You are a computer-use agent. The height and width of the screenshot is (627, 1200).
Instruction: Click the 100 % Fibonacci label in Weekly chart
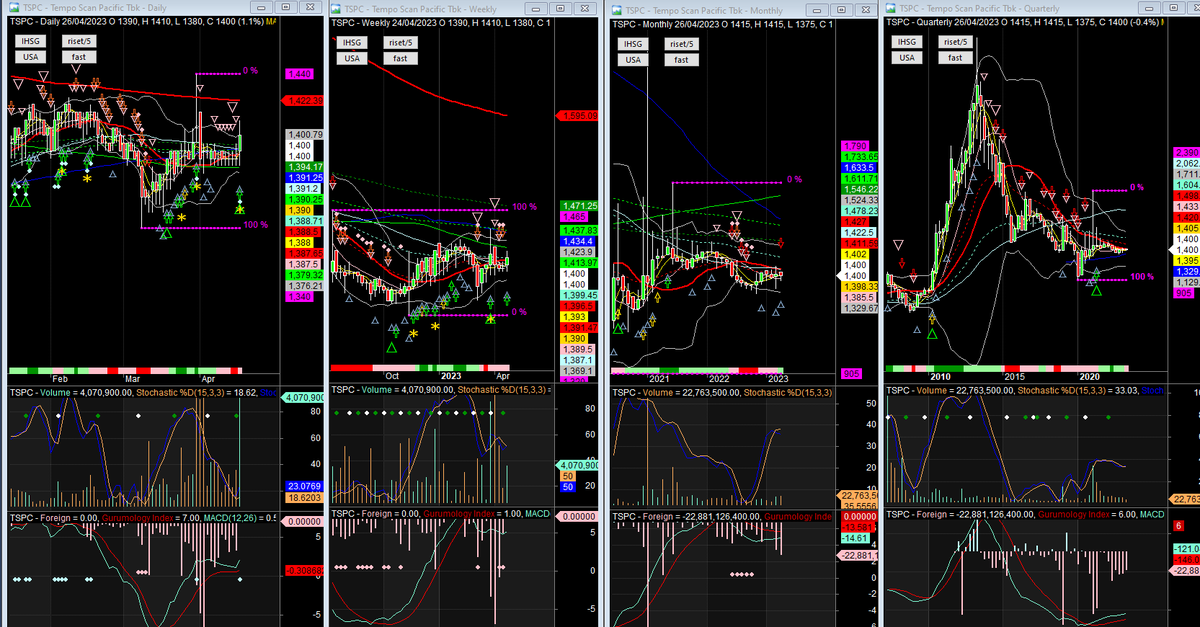pyautogui.click(x=525, y=206)
